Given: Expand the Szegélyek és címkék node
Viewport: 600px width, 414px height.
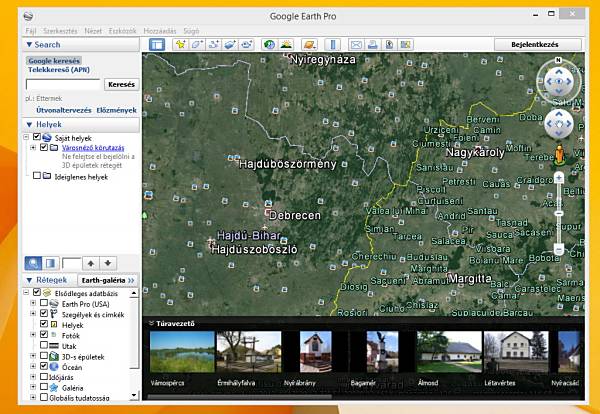Looking at the screenshot, I should pyautogui.click(x=33, y=314).
